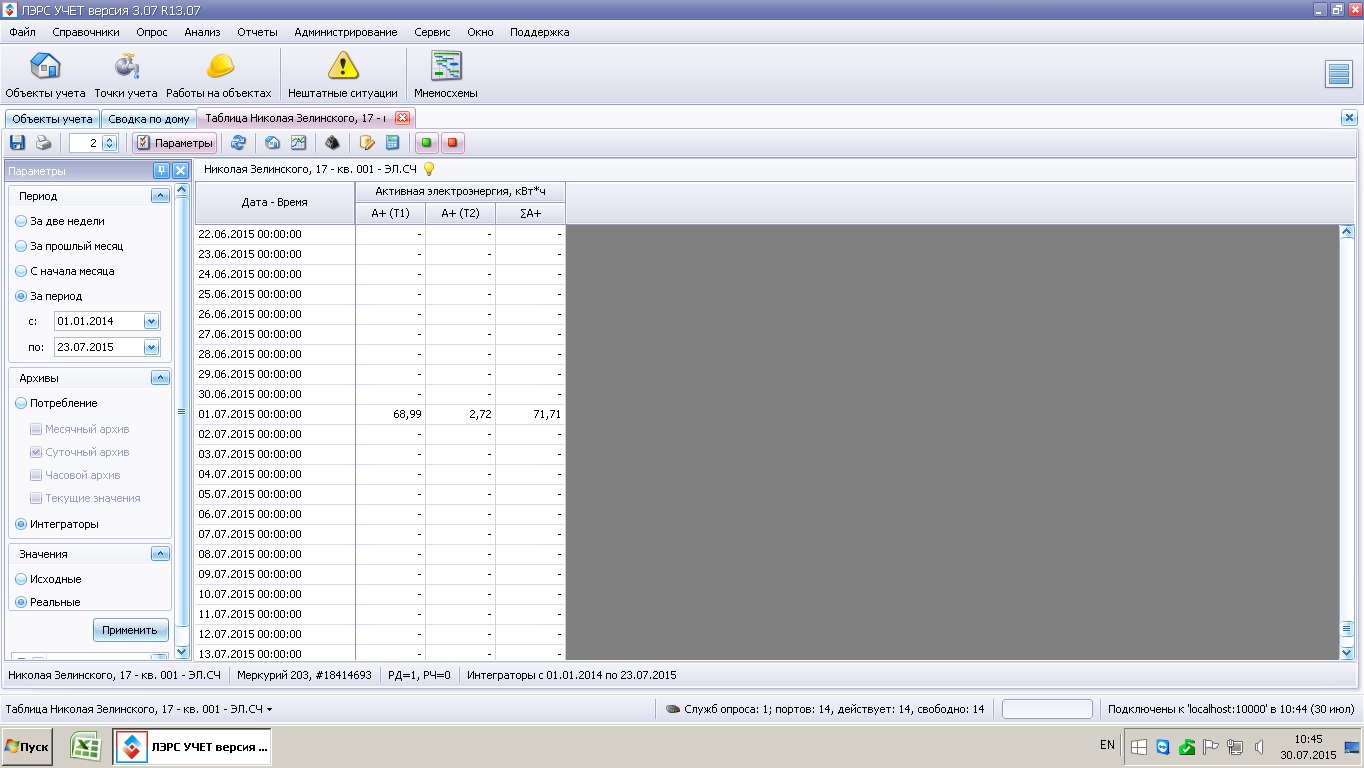Click the ΣA+ column header

pyautogui.click(x=531, y=213)
